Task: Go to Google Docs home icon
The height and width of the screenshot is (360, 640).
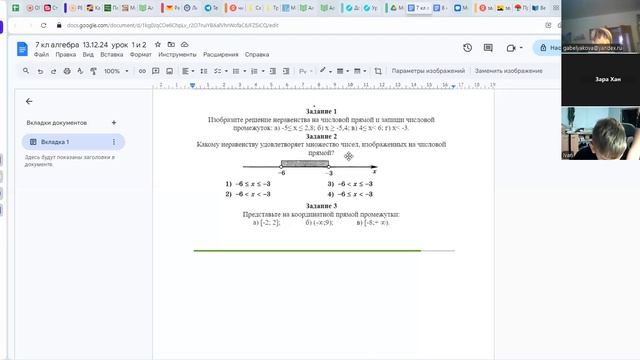Action: tap(22, 49)
